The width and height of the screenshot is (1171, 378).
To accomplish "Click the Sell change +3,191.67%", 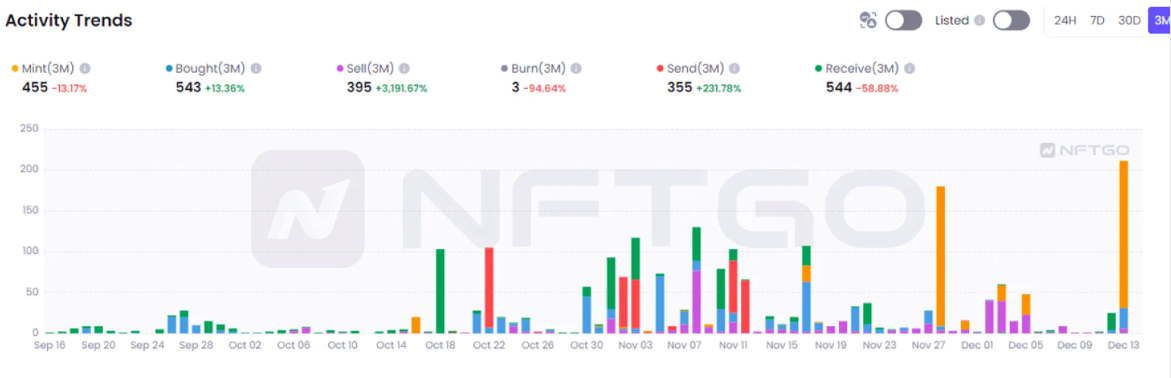I will tap(401, 88).
